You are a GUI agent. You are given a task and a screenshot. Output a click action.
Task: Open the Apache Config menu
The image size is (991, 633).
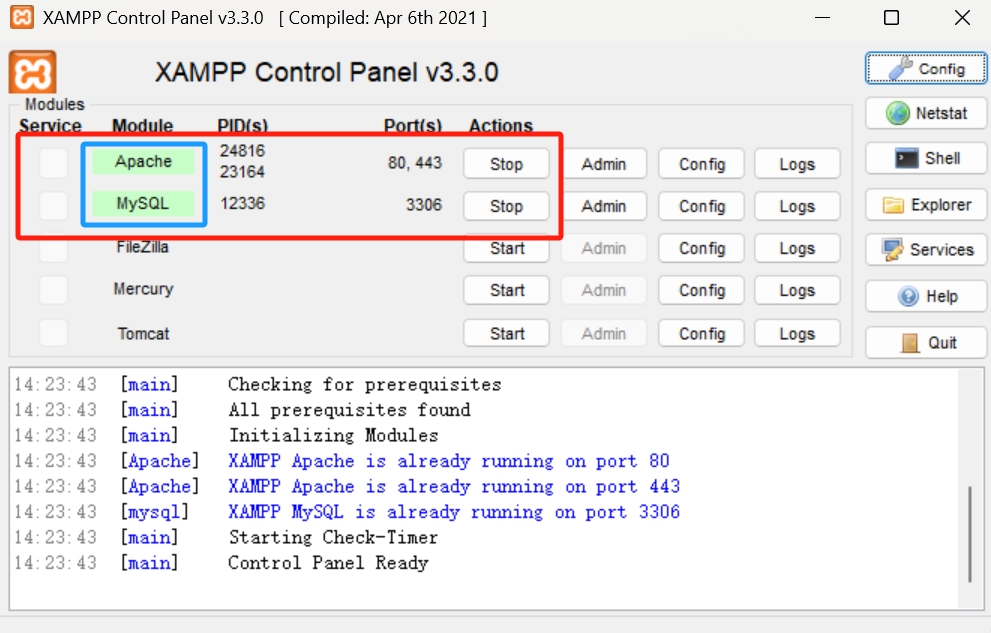point(702,164)
